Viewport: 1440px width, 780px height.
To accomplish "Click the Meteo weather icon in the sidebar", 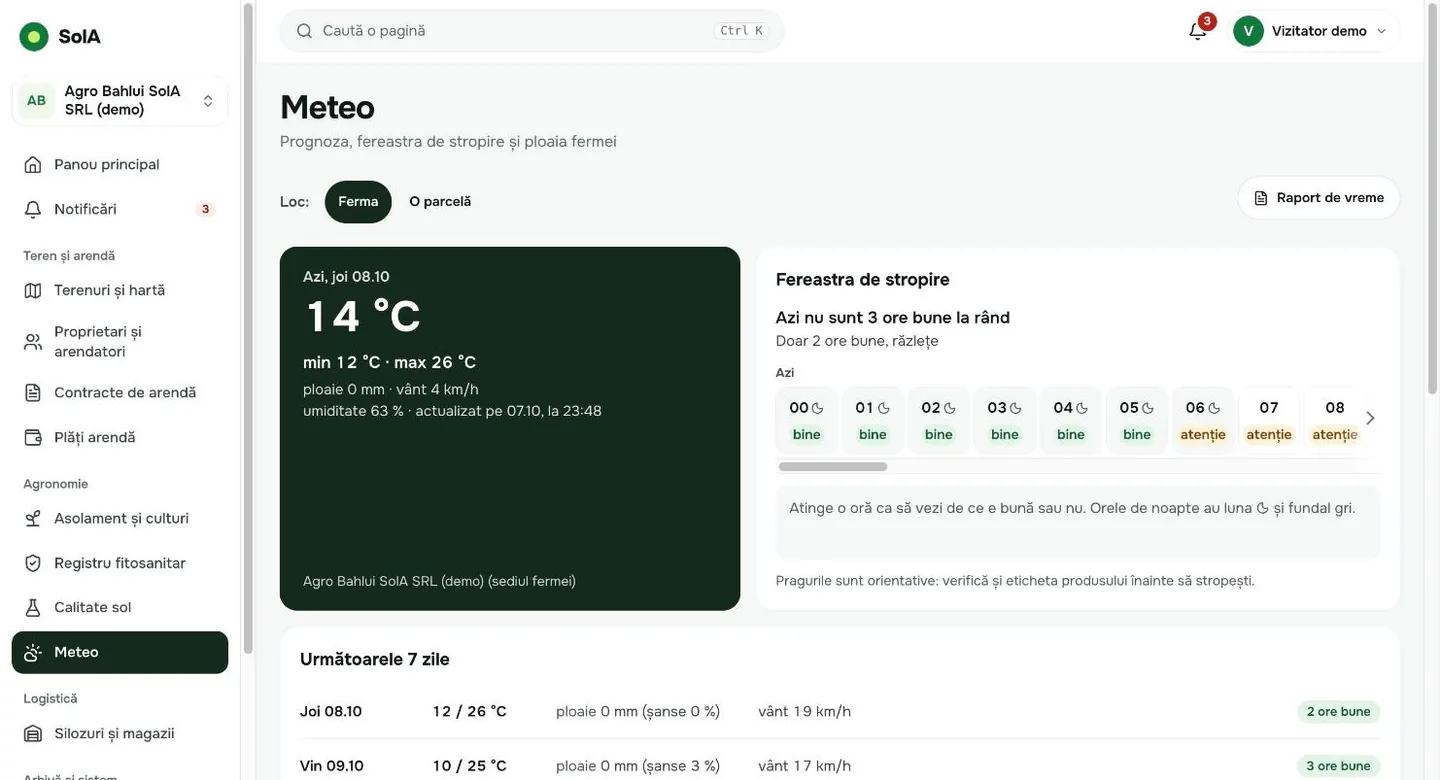I will point(33,652).
